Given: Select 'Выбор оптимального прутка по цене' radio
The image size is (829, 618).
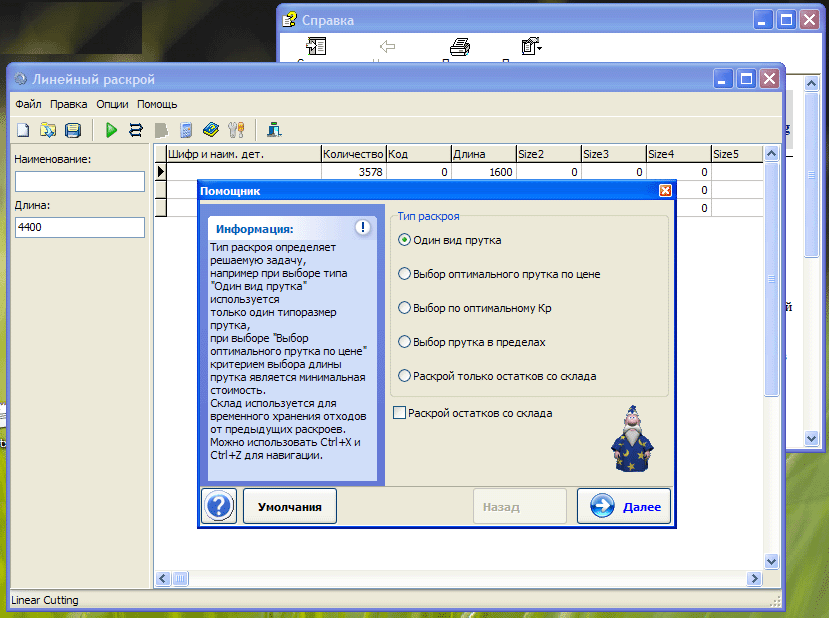Looking at the screenshot, I should coord(404,274).
